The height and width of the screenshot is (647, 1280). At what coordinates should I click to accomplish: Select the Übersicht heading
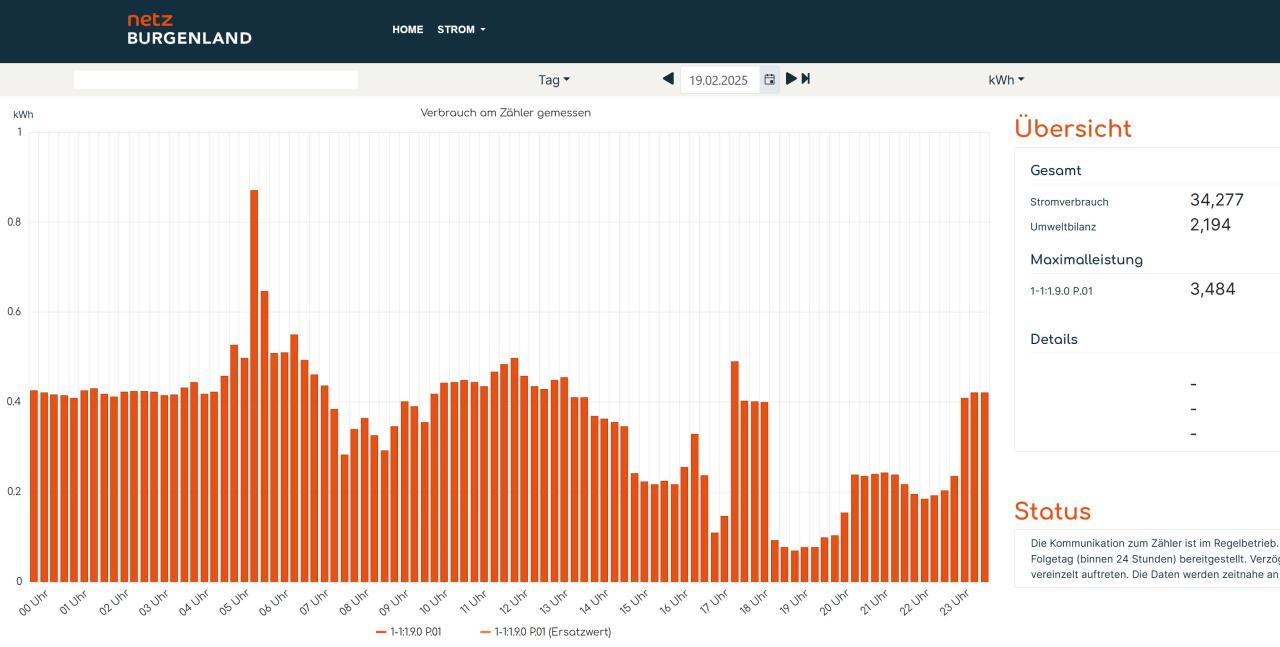click(1072, 129)
